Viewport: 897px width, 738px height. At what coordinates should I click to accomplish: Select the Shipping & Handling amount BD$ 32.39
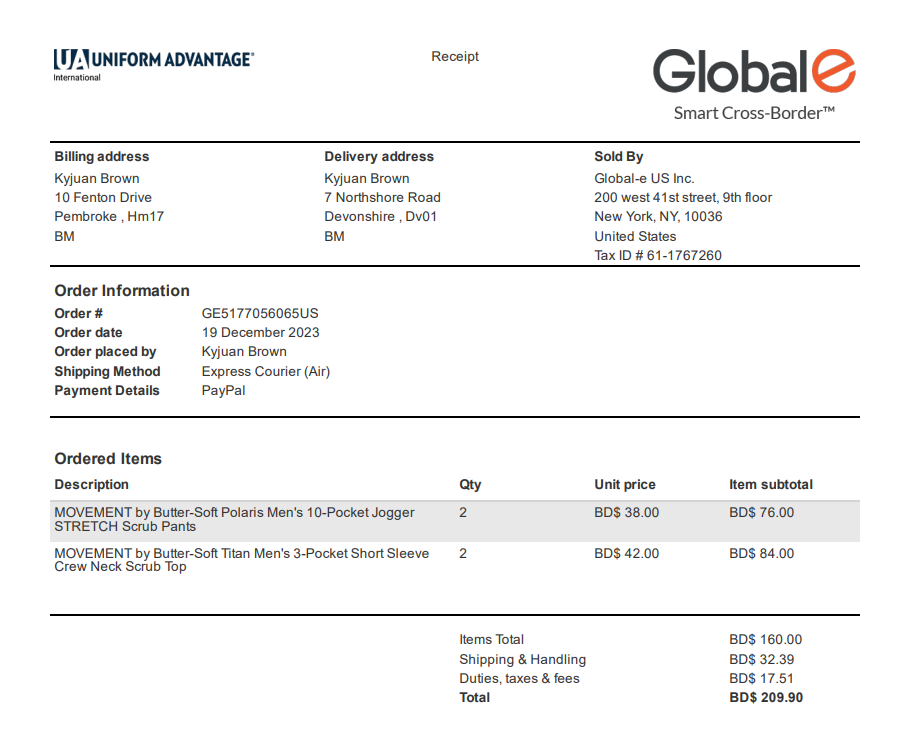761,660
